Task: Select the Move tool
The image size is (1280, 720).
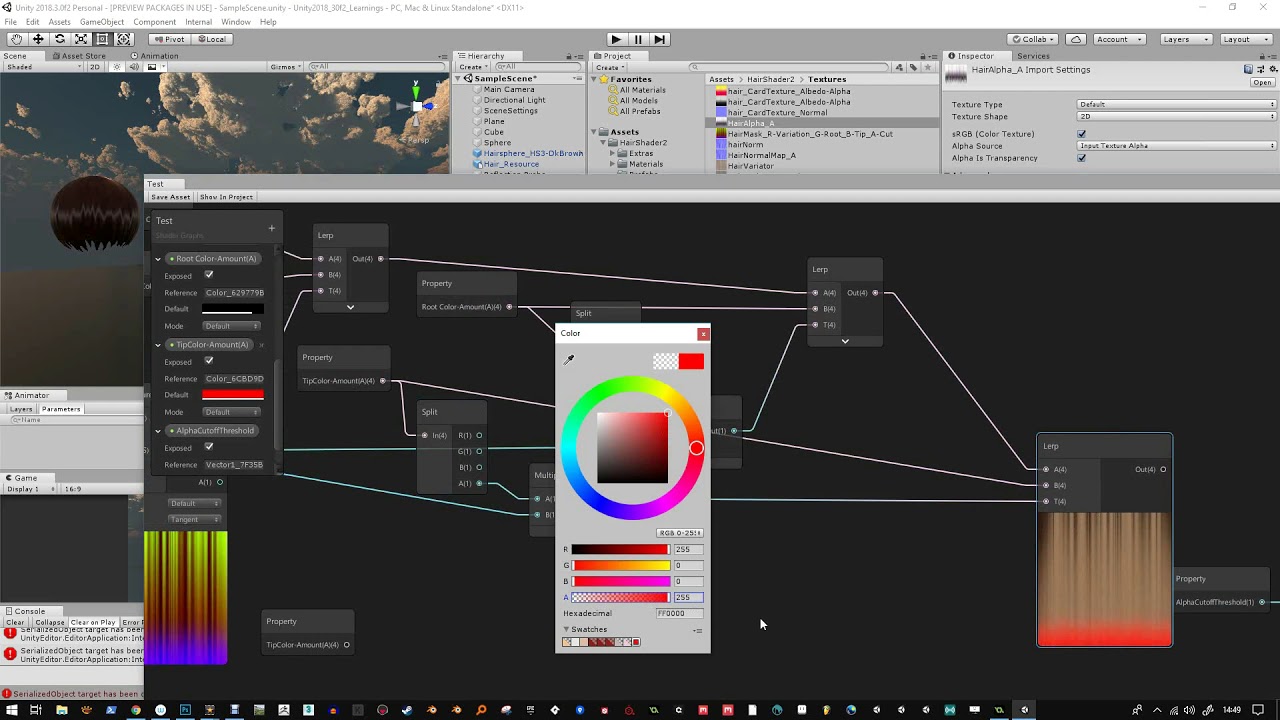Action: [x=38, y=39]
